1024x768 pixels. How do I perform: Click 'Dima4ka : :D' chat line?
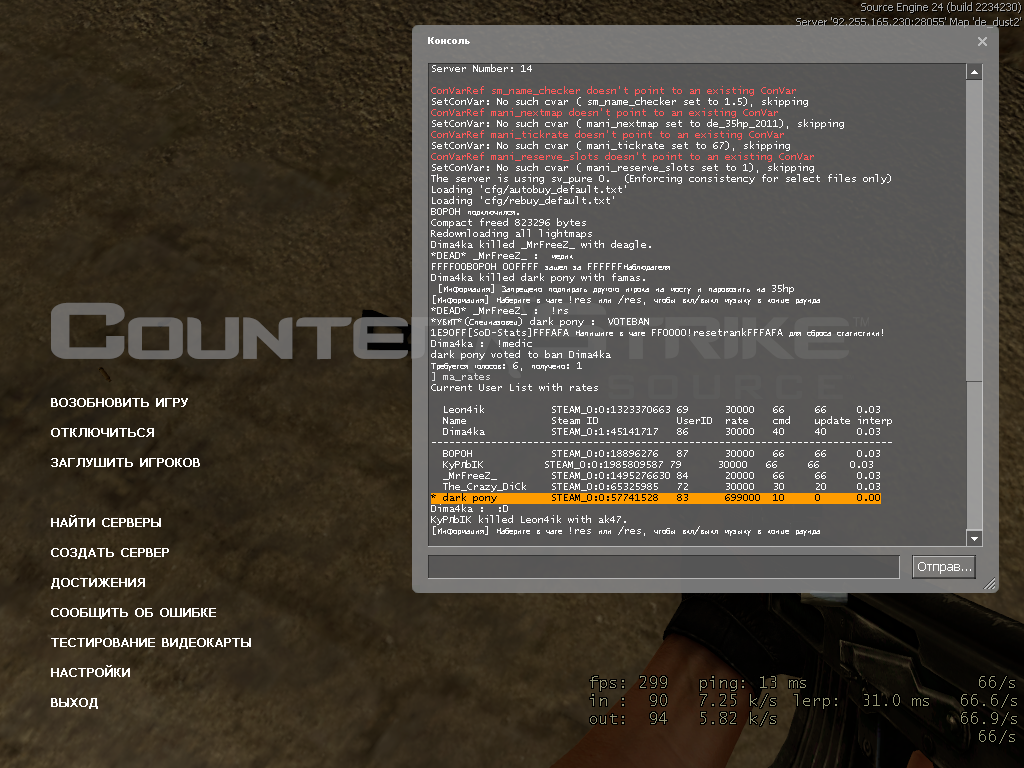470,509
